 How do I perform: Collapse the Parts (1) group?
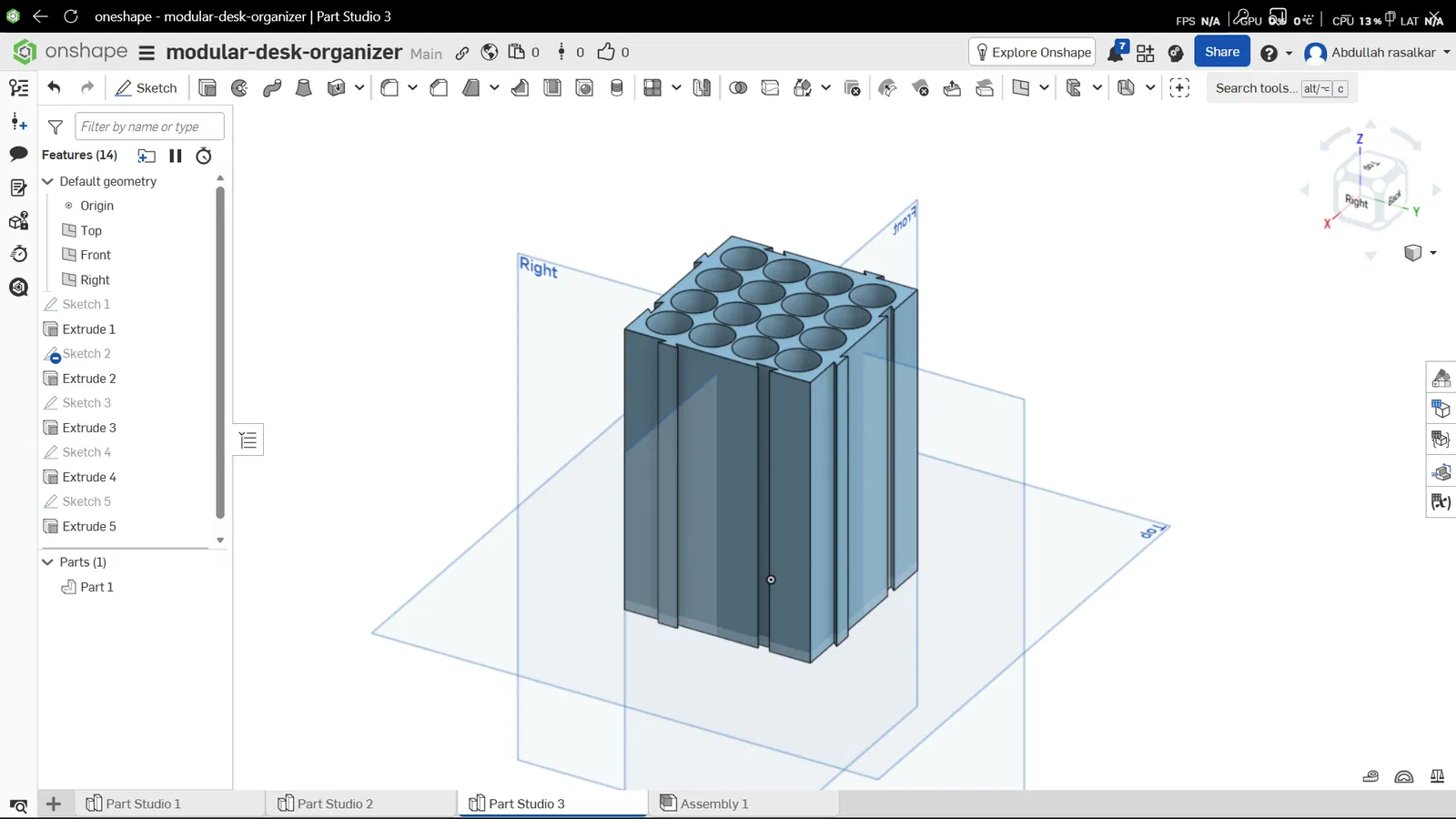(x=48, y=561)
